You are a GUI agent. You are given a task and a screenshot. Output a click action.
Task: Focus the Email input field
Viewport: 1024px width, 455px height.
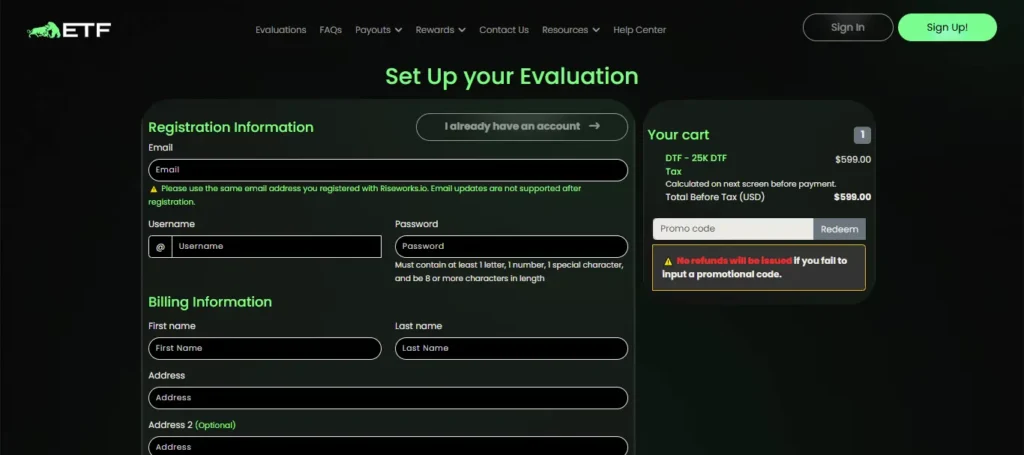(x=388, y=170)
